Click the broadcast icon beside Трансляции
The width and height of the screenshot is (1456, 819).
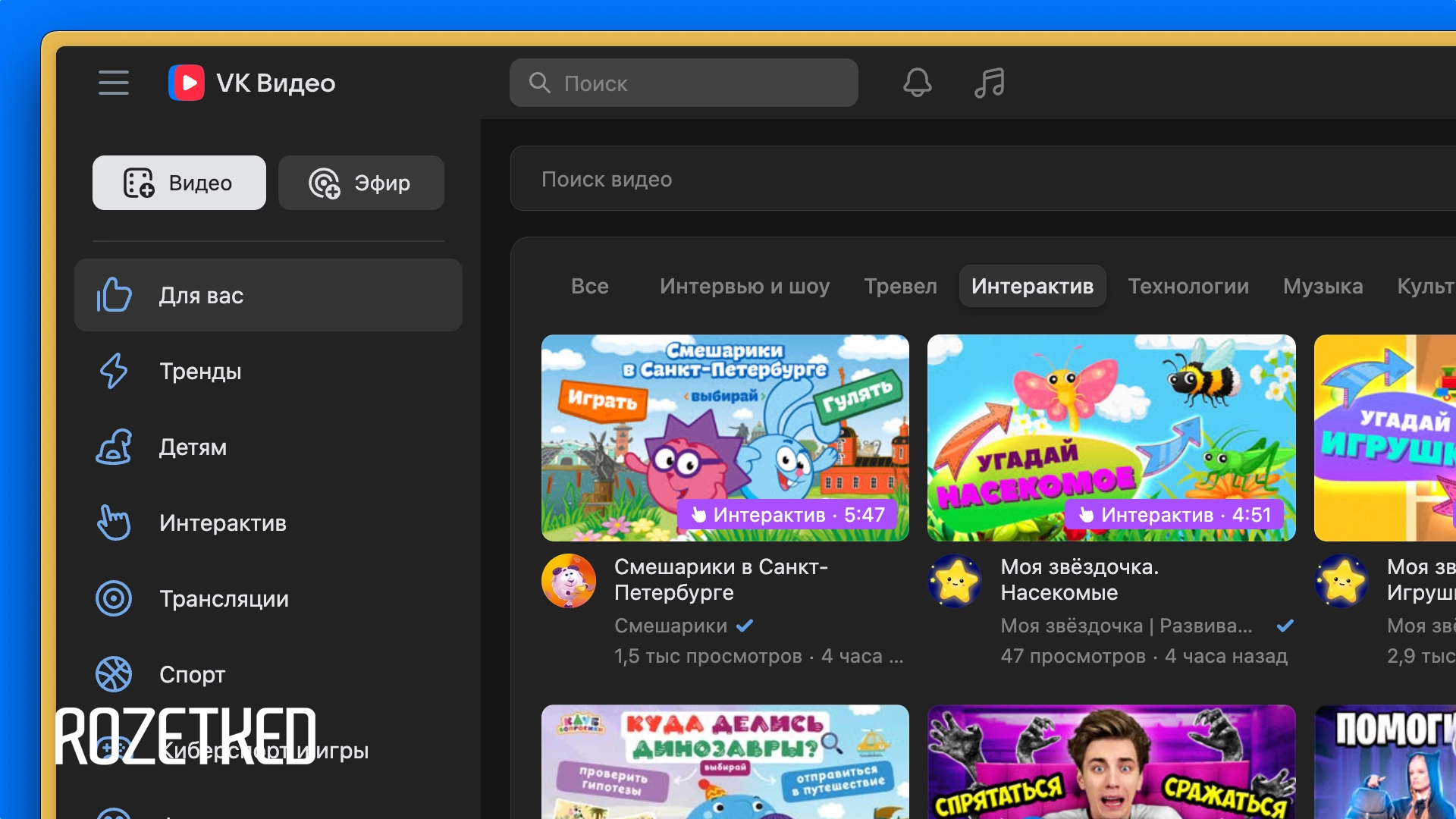click(x=114, y=598)
